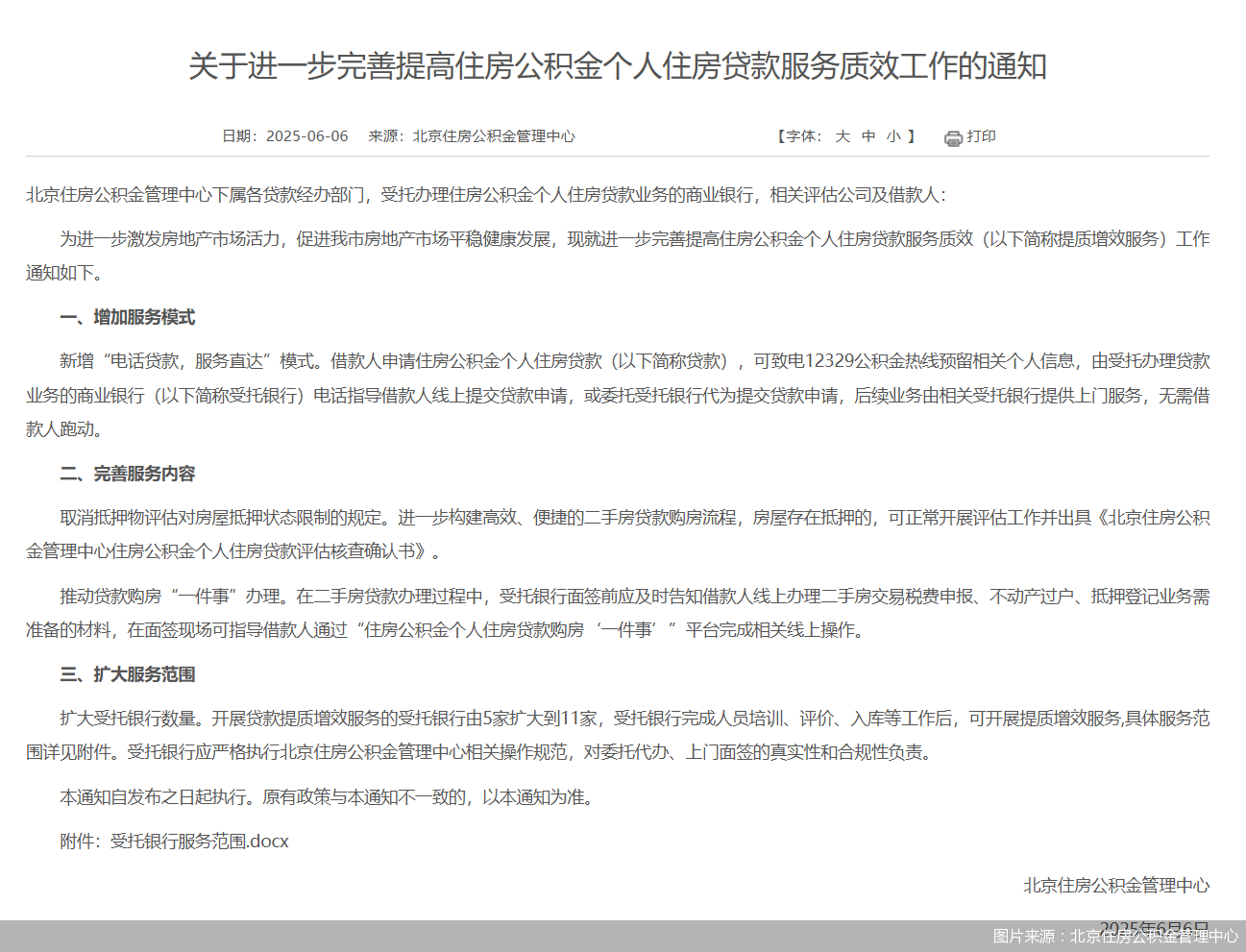This screenshot has height=952, width=1246.
Task: Click the notice title at the top
Action: 623,67
